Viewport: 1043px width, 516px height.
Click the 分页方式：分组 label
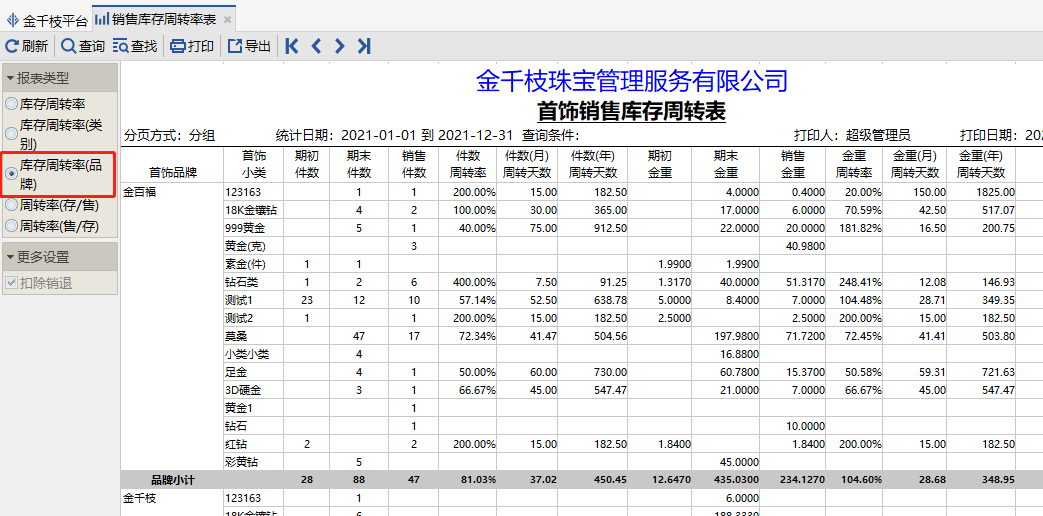click(170, 136)
